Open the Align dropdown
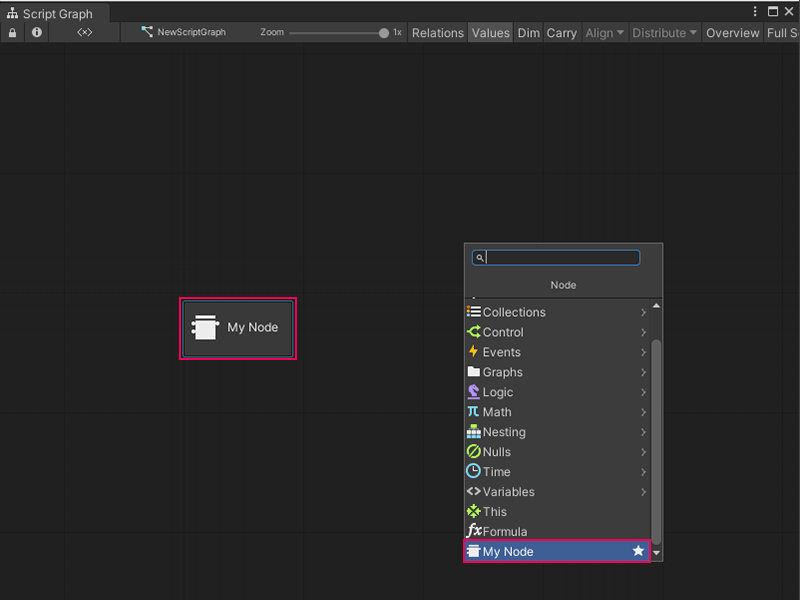This screenshot has width=800, height=600. (x=604, y=32)
